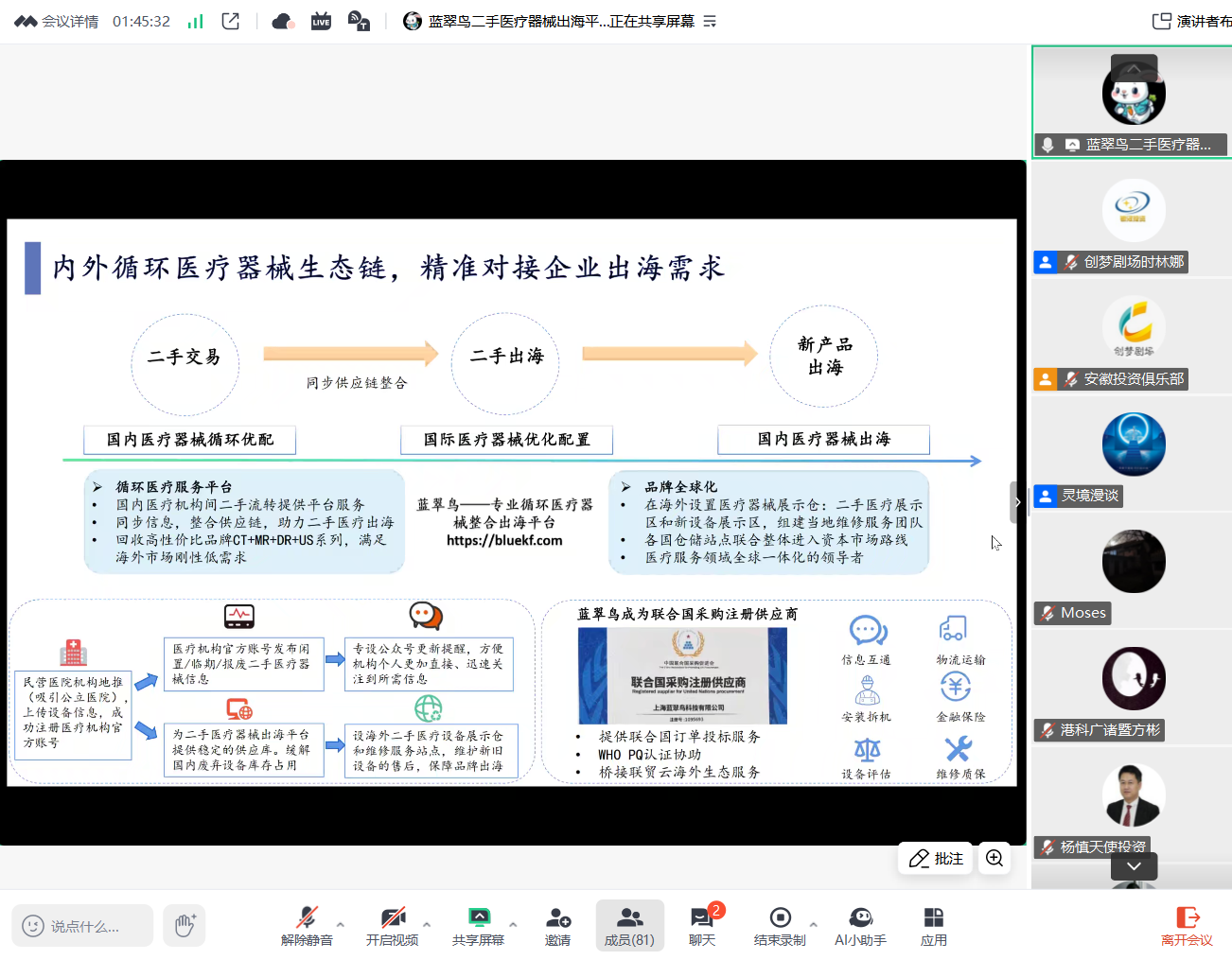Click the 维修质保 wrench icon on slide
1232x960 pixels.
click(x=959, y=749)
